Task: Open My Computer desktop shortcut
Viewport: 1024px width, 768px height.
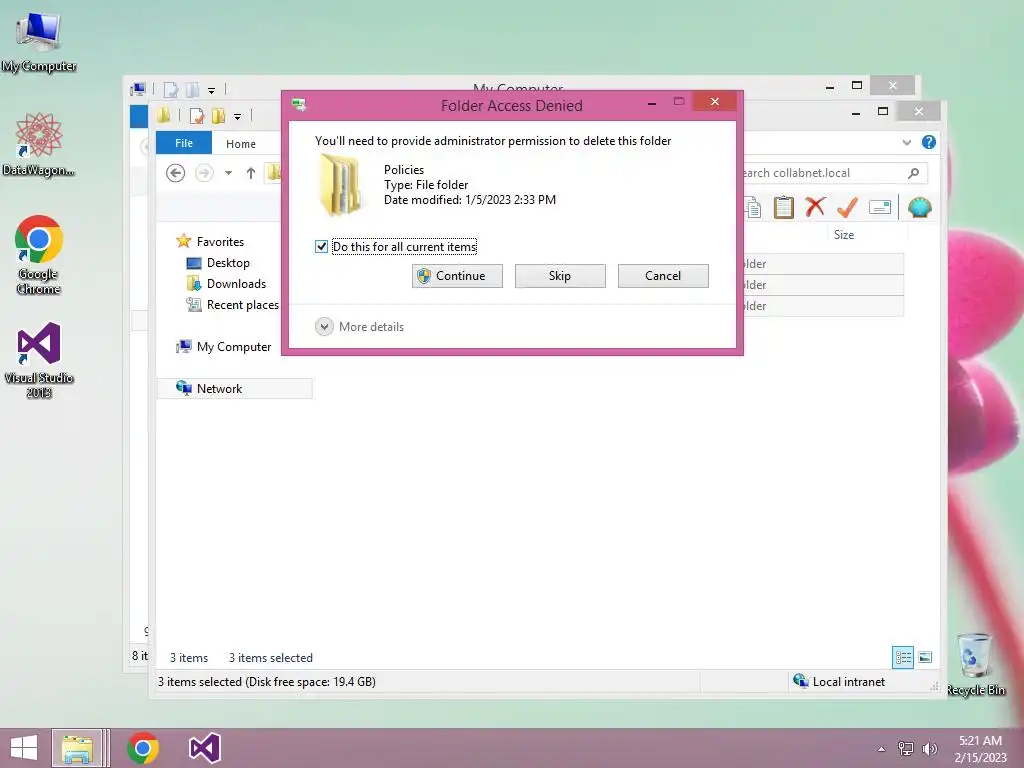Action: (x=39, y=43)
